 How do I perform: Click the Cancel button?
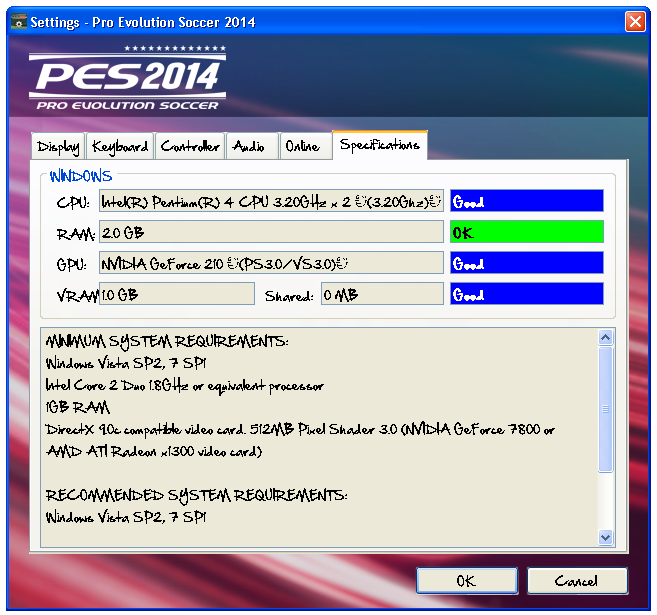pyautogui.click(x=577, y=581)
